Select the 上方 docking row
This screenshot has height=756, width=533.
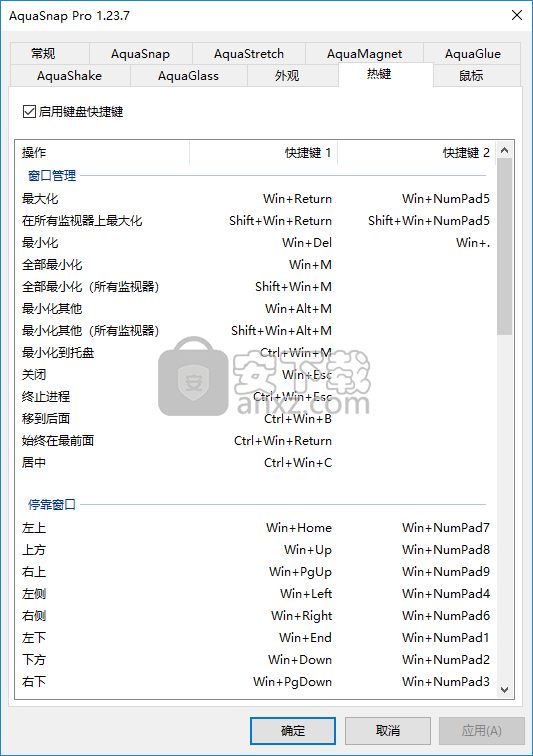tap(256, 550)
